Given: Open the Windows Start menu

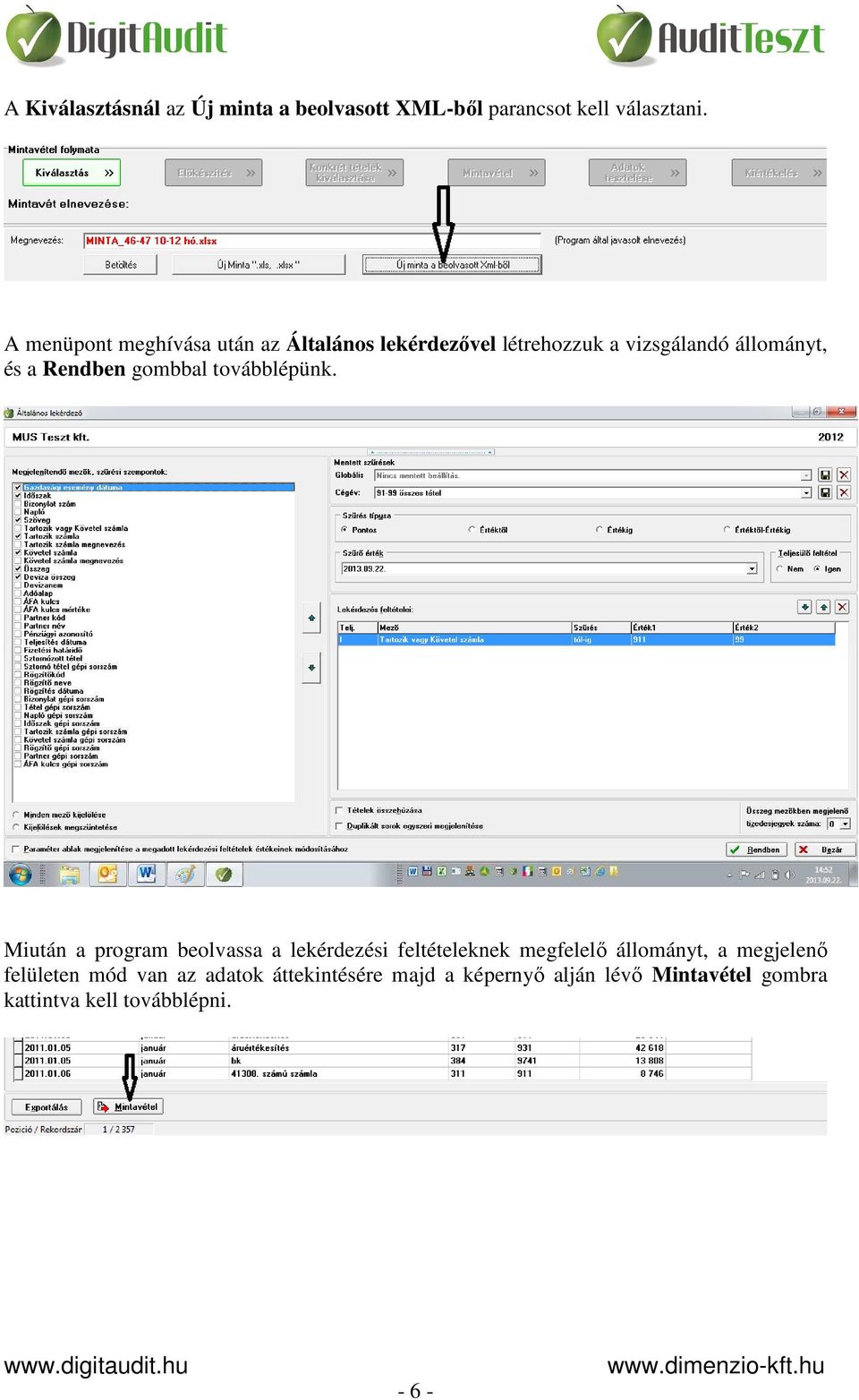Looking at the screenshot, I should [21, 875].
